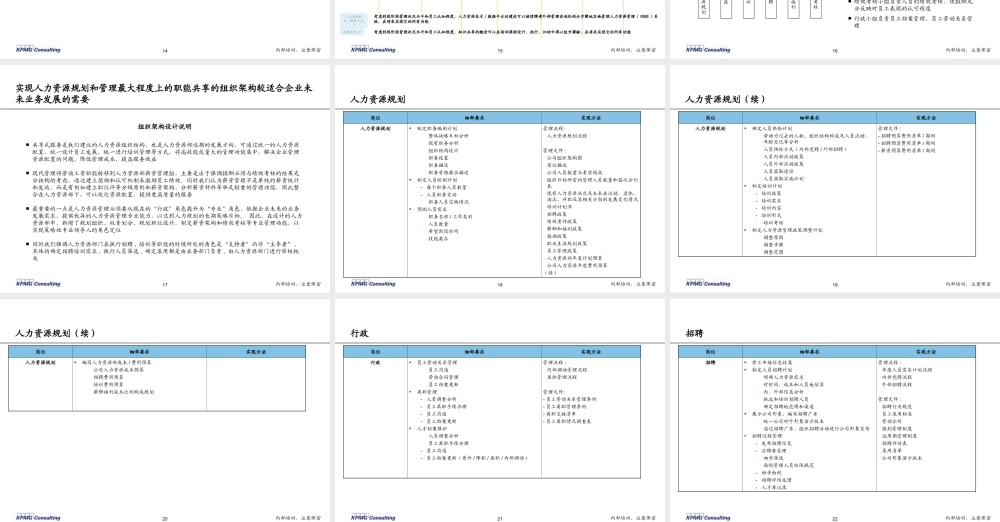The image size is (1000, 522).
Task: Click the KPMG Consulting logo on slide 14
Action: click(x=38, y=49)
